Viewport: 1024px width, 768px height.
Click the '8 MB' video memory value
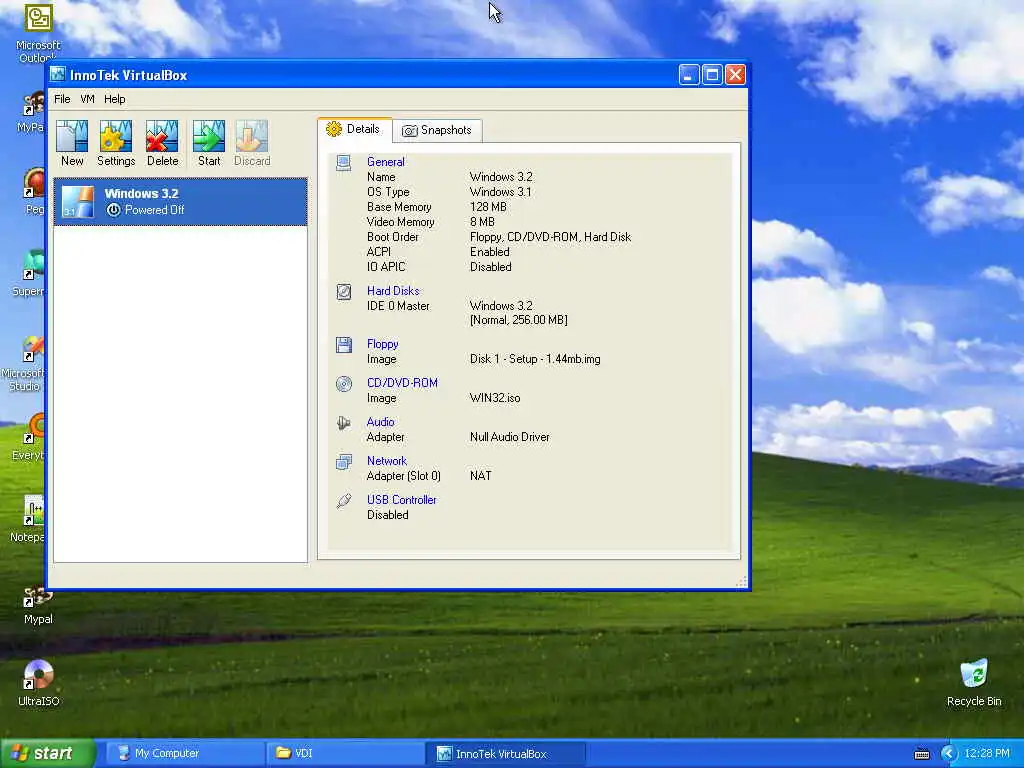(482, 222)
